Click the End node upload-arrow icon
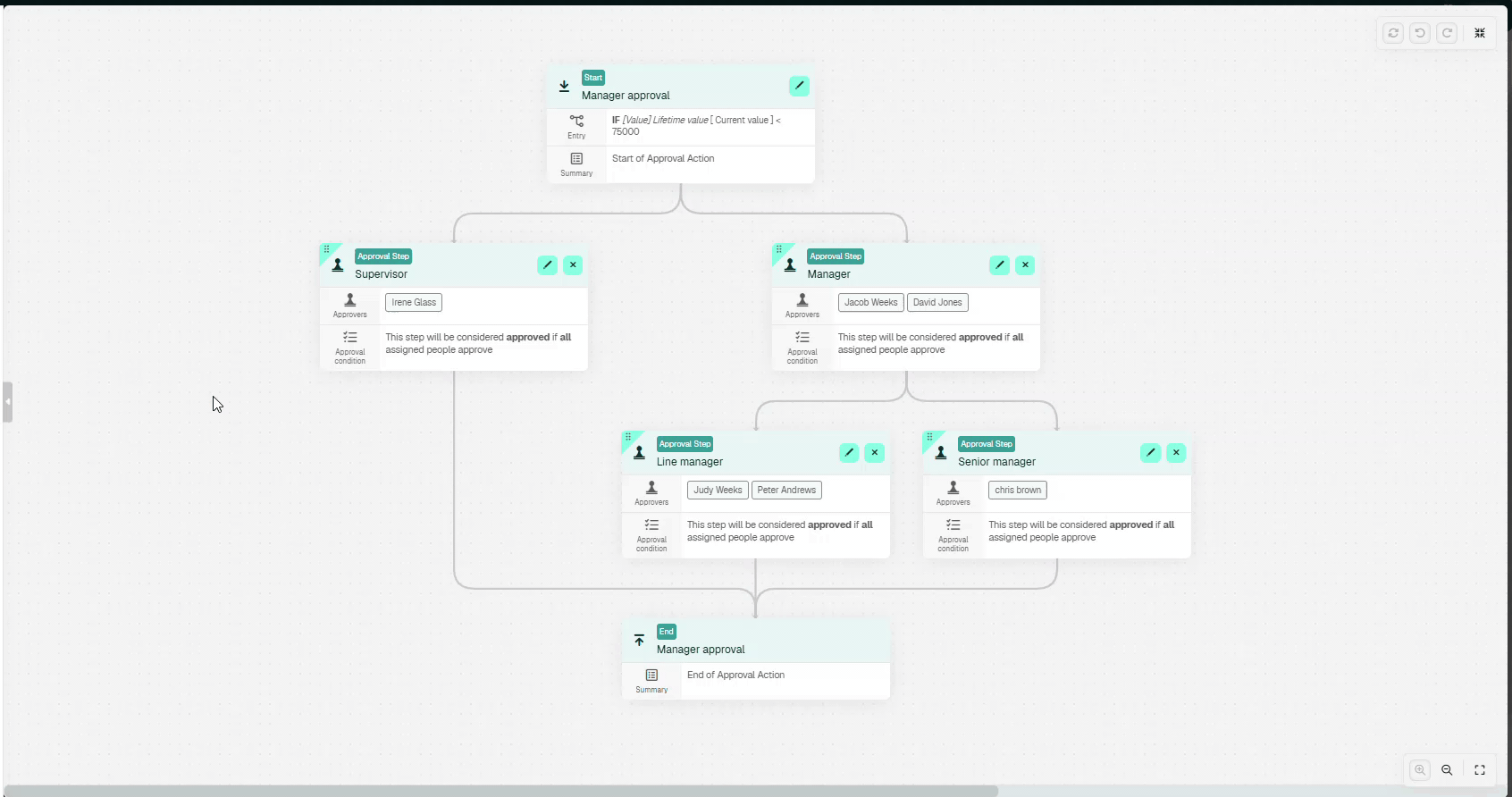Viewport: 1512px width, 797px height. [x=639, y=641]
